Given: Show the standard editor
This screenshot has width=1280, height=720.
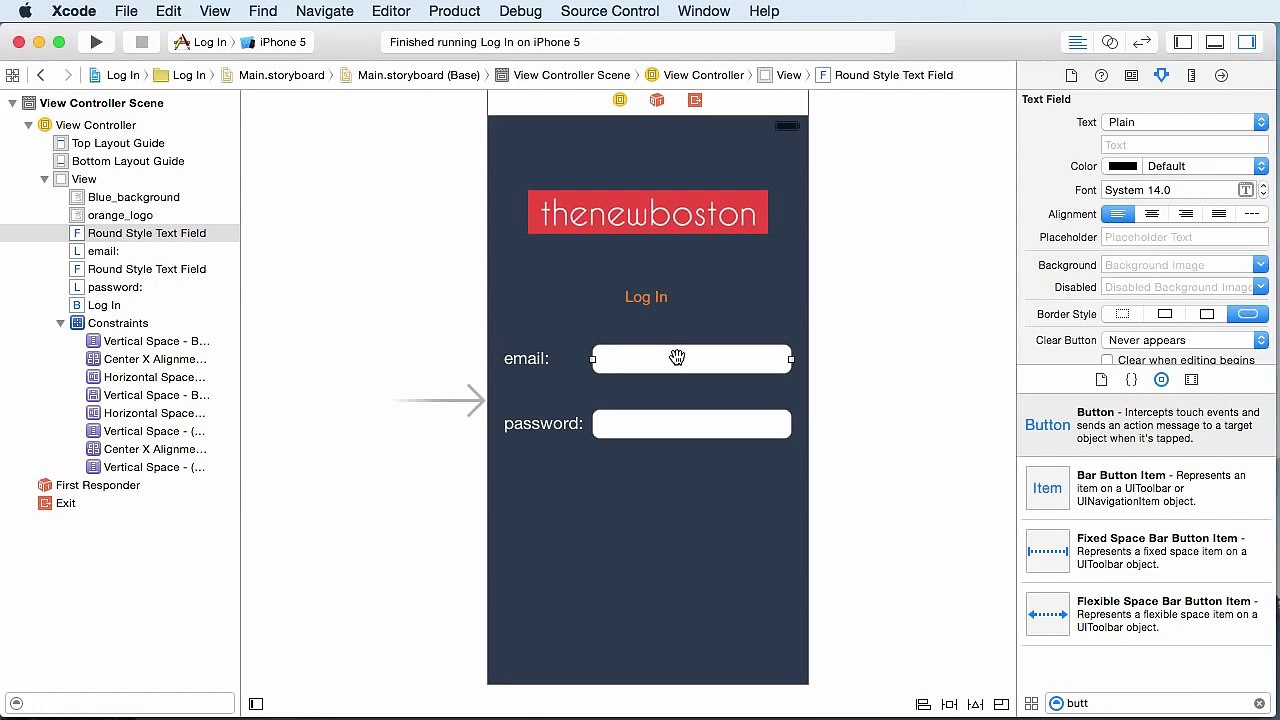Looking at the screenshot, I should 1078,42.
